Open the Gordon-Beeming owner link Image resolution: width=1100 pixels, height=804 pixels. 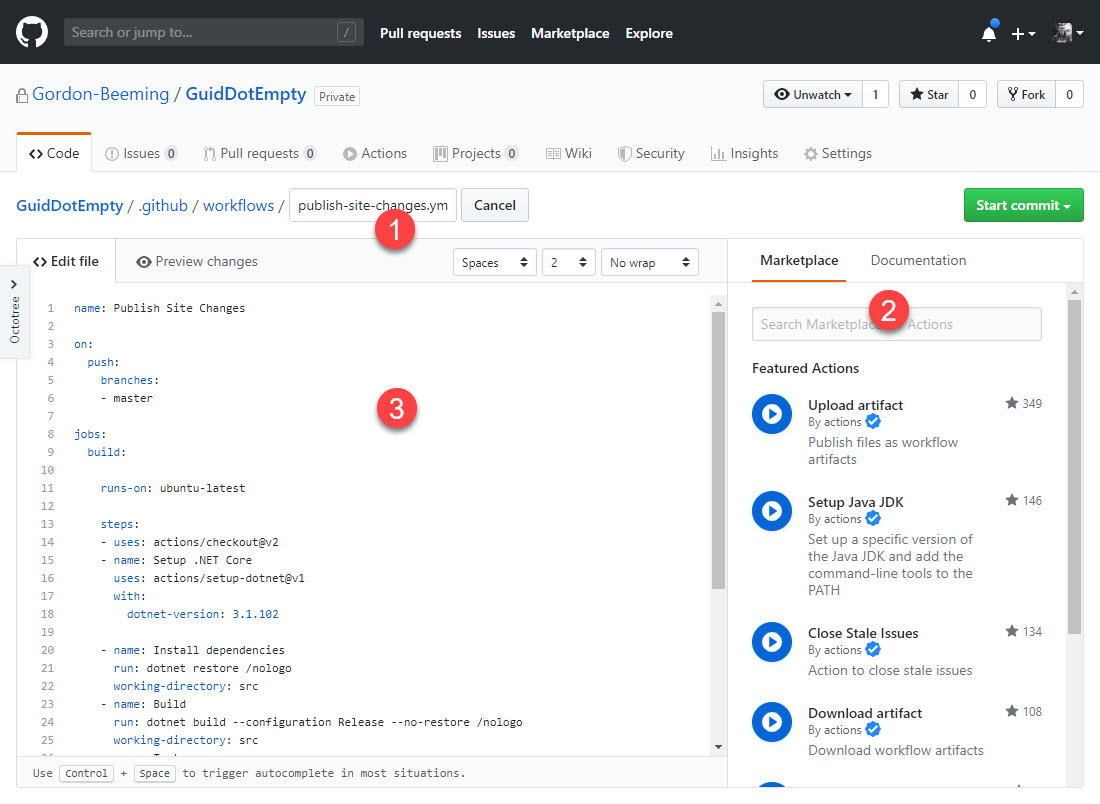point(100,94)
